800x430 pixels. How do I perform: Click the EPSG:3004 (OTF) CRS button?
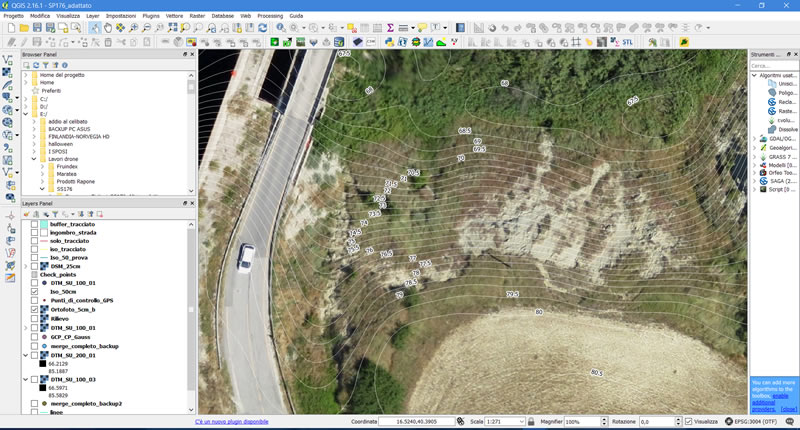tap(751, 421)
